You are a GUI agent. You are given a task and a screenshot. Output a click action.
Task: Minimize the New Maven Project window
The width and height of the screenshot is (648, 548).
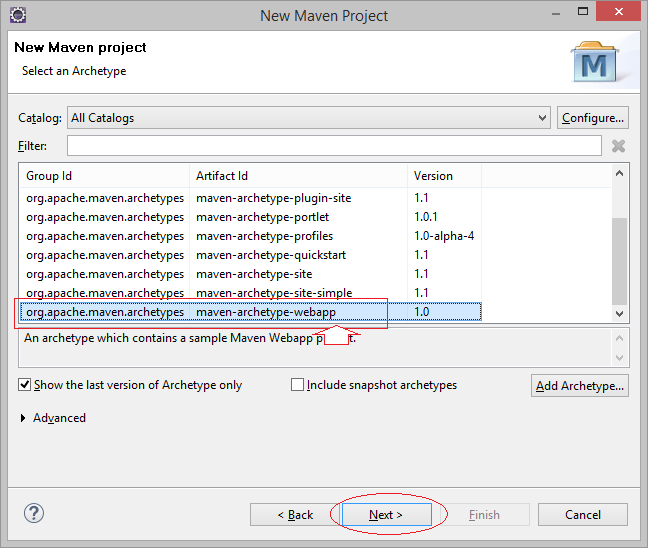[x=556, y=13]
